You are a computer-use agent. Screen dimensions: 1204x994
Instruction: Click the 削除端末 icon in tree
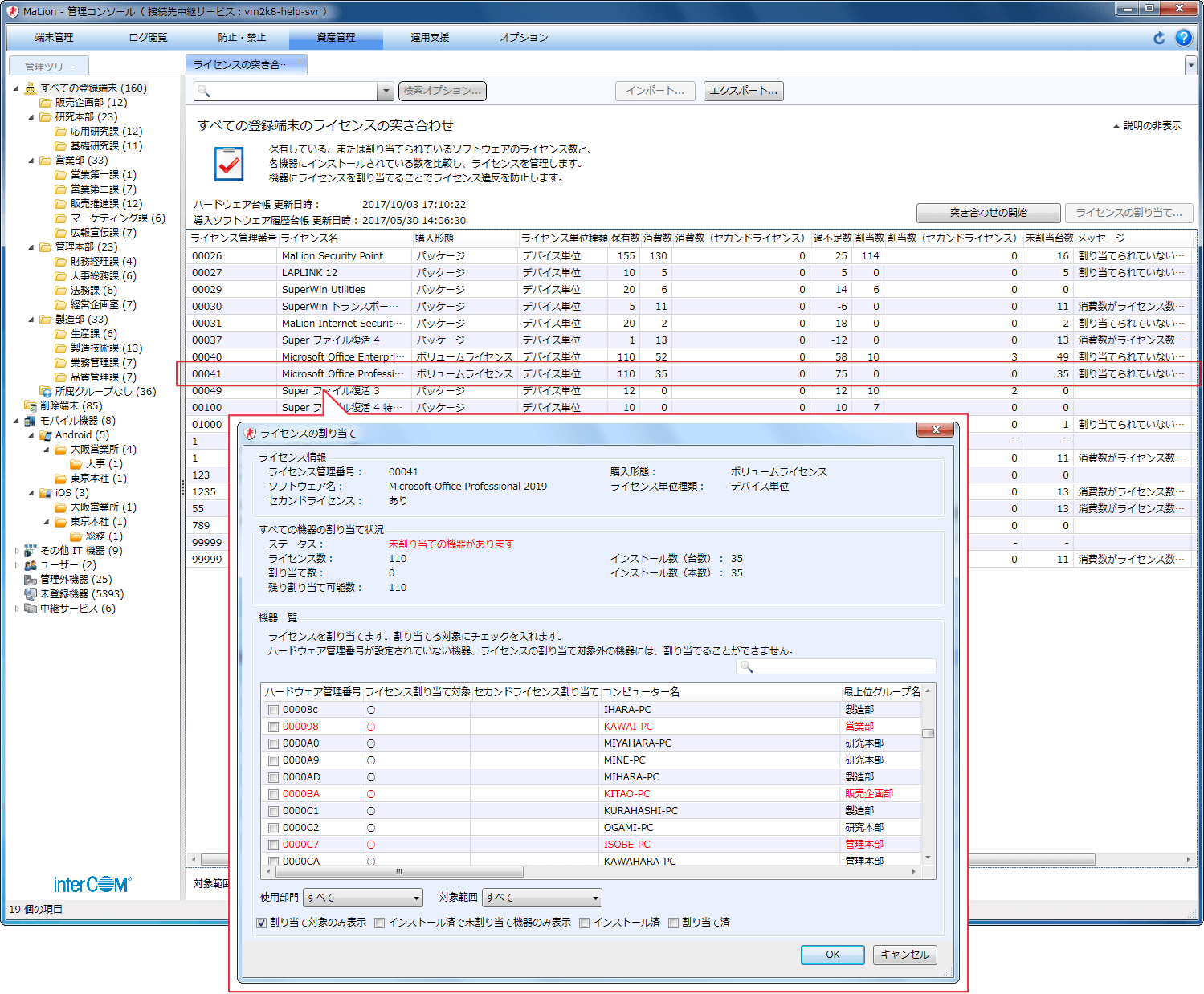point(31,406)
